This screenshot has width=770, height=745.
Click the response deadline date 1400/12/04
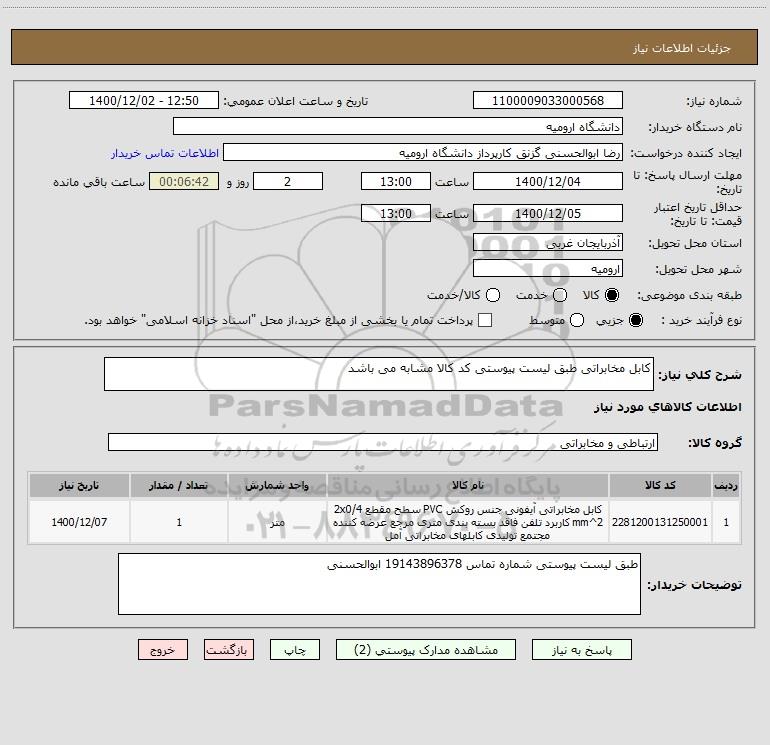[548, 181]
